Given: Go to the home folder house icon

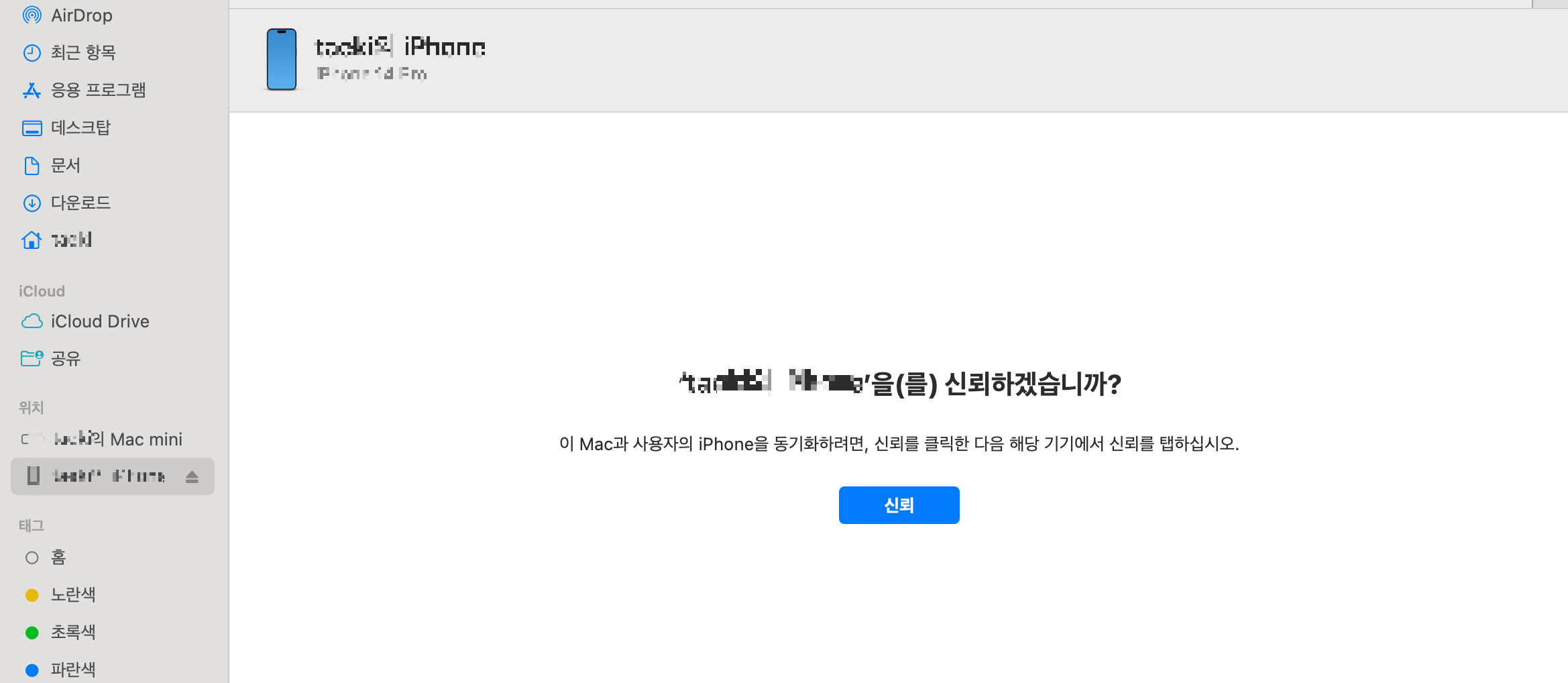Looking at the screenshot, I should click(x=32, y=240).
